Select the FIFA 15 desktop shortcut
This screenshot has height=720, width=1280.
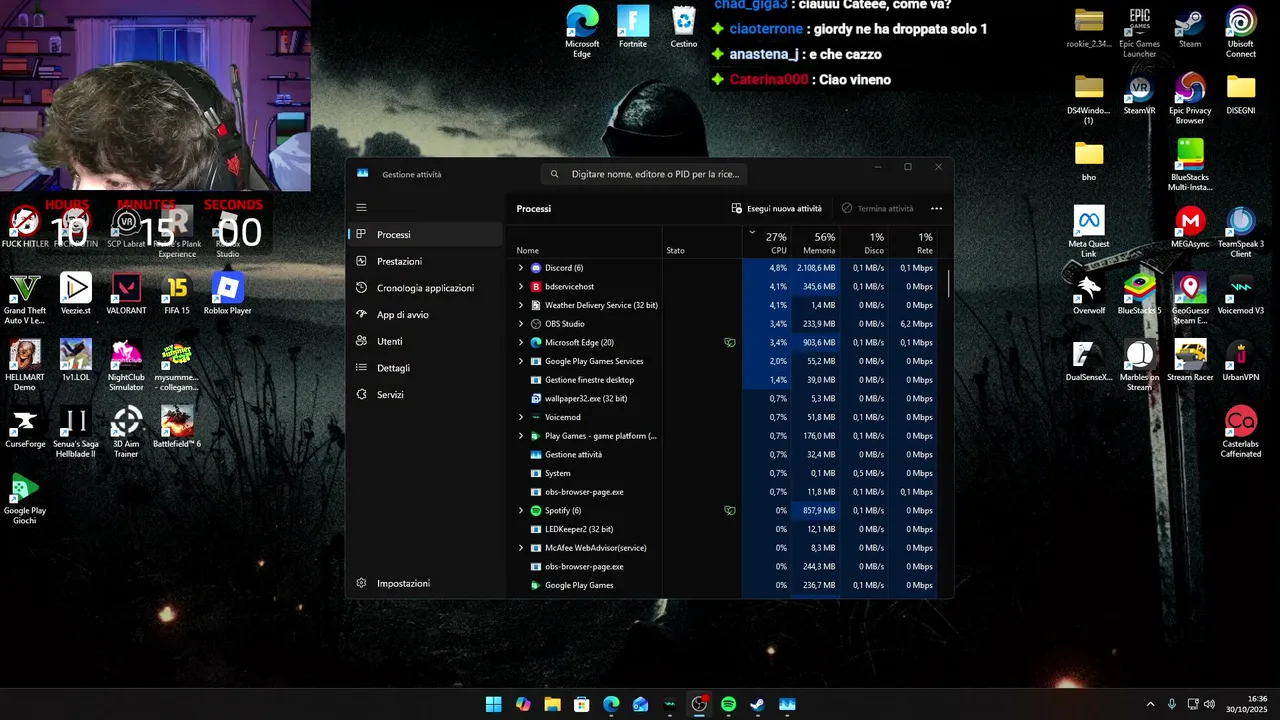coord(177,294)
